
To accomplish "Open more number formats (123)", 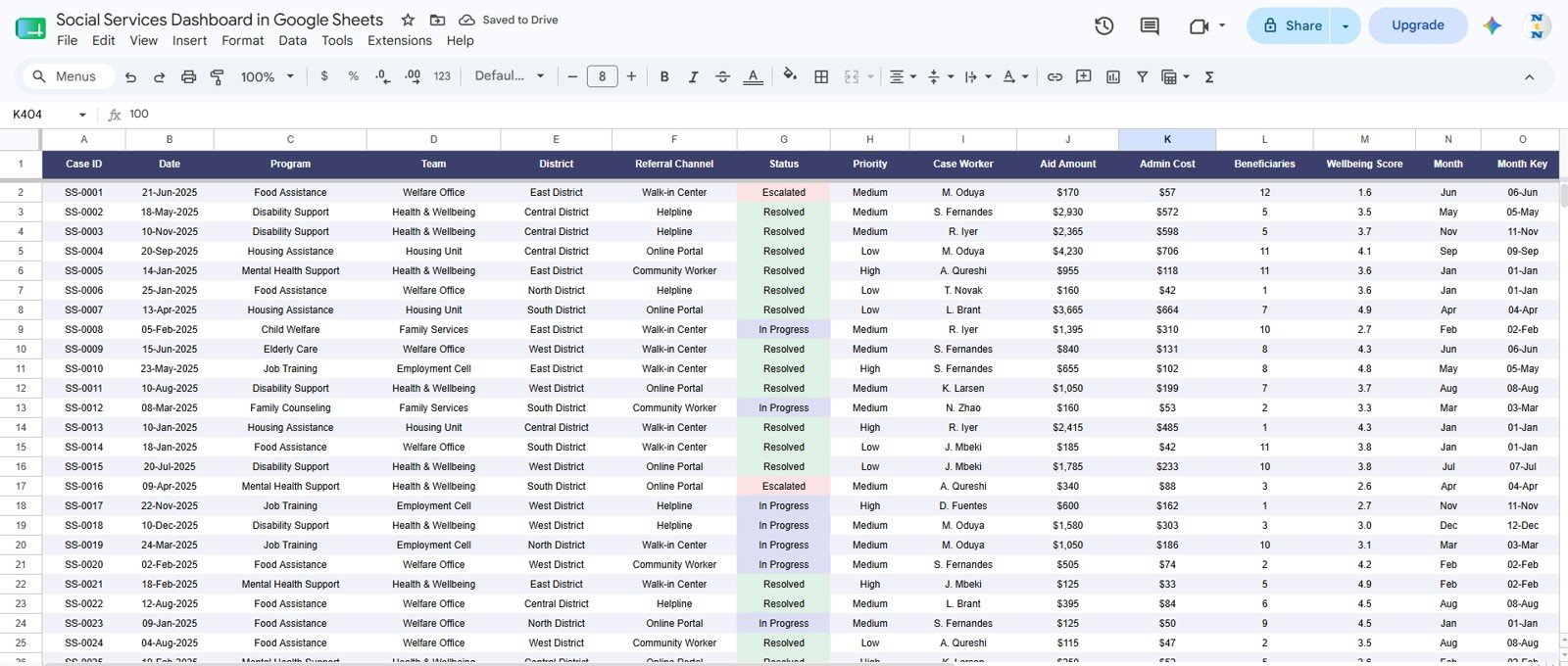I will [442, 76].
